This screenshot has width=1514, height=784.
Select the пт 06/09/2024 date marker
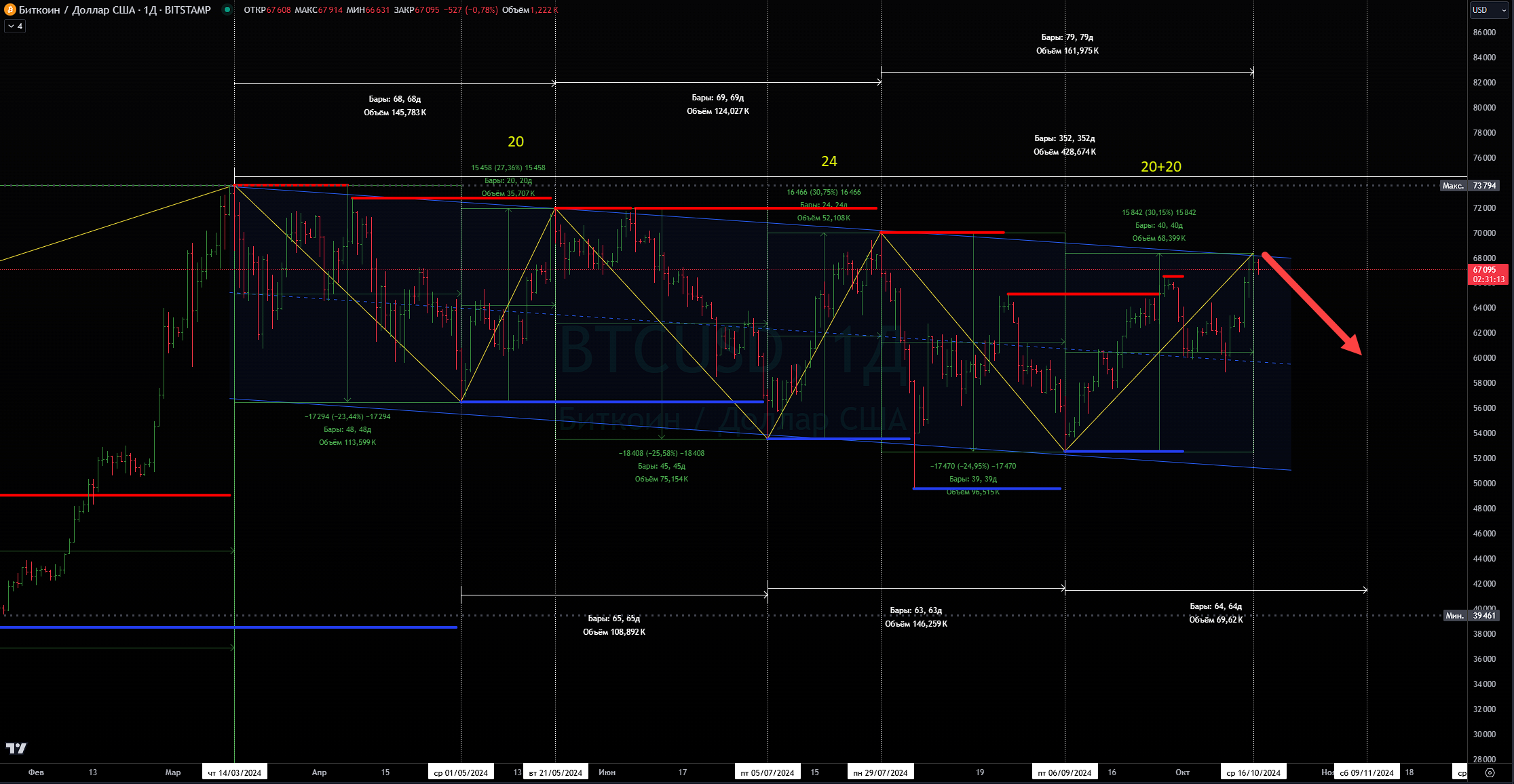(1065, 772)
